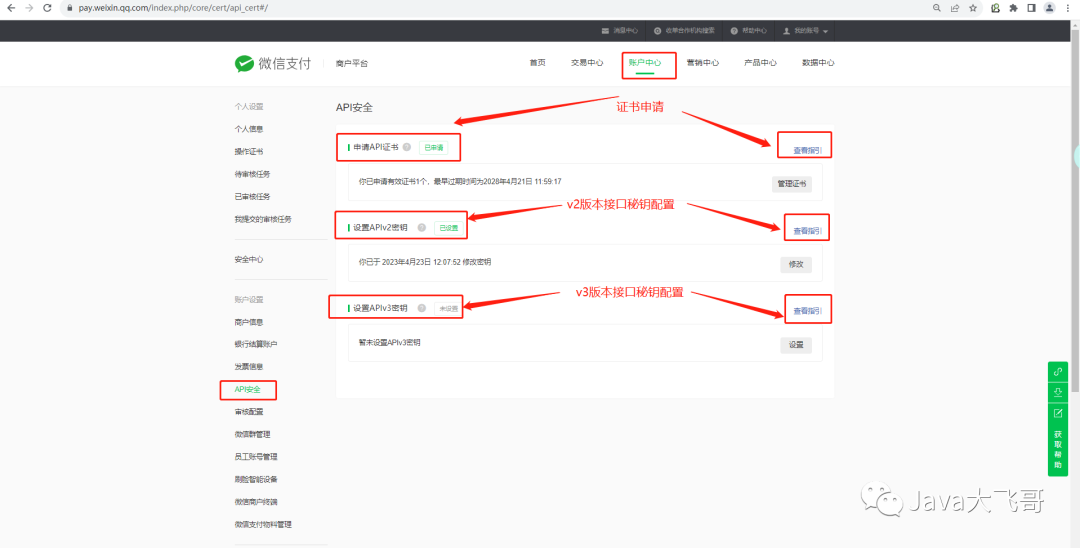Viewport: 1080px width, 548px height.
Task: Open 微信群管理 in the sidebar
Action: [x=252, y=434]
